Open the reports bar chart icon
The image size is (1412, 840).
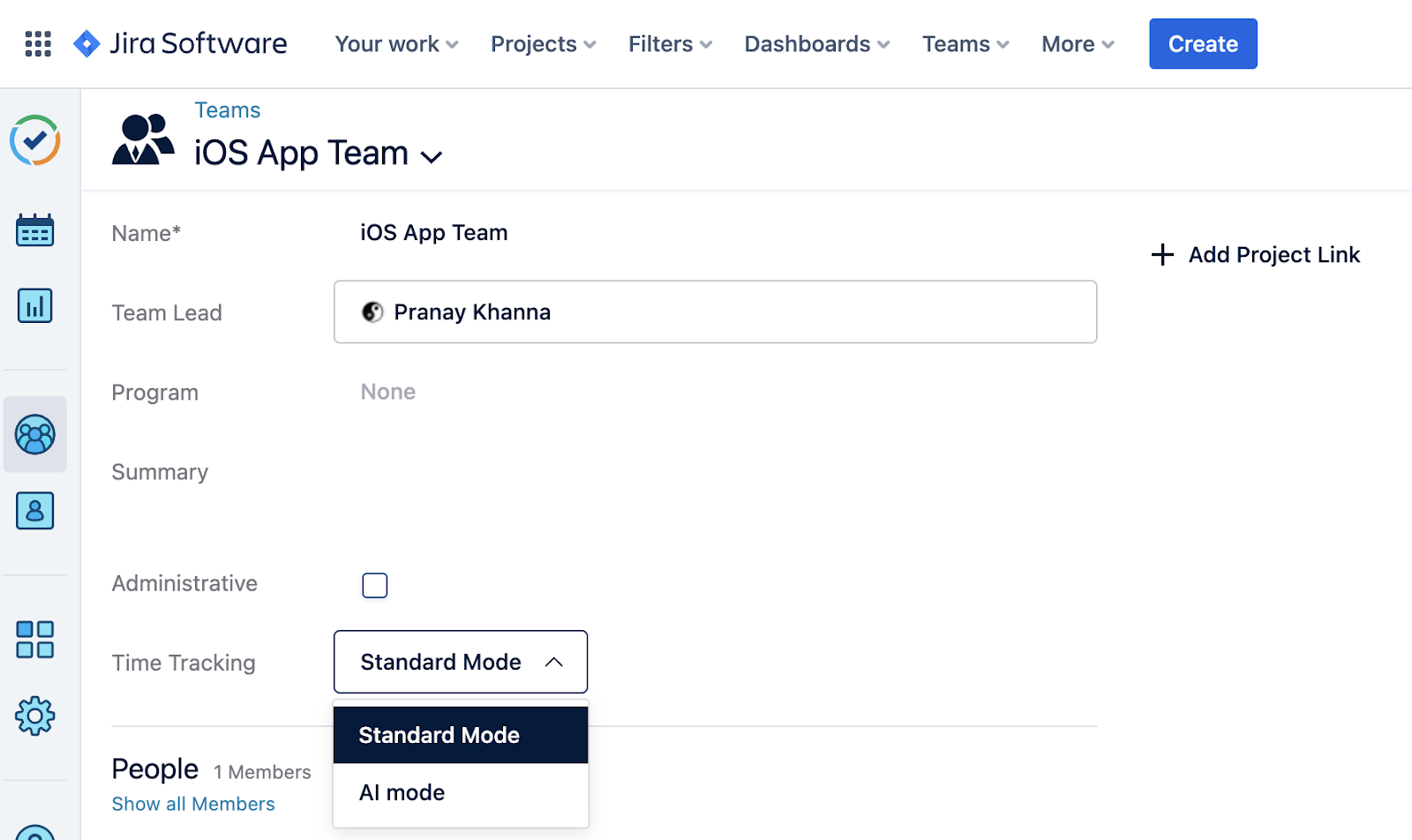click(x=35, y=306)
